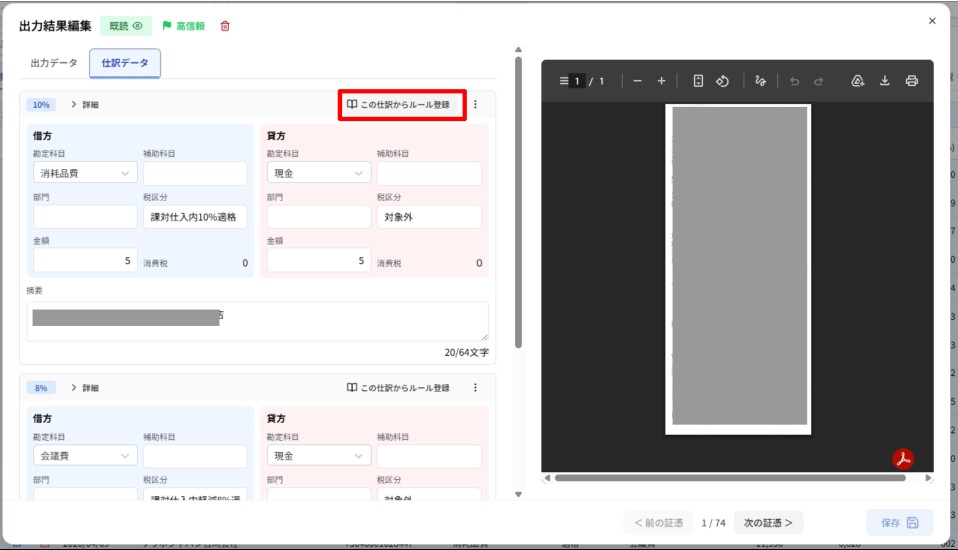
Task: Click the undo icon in PDF toolbar
Action: [x=794, y=81]
